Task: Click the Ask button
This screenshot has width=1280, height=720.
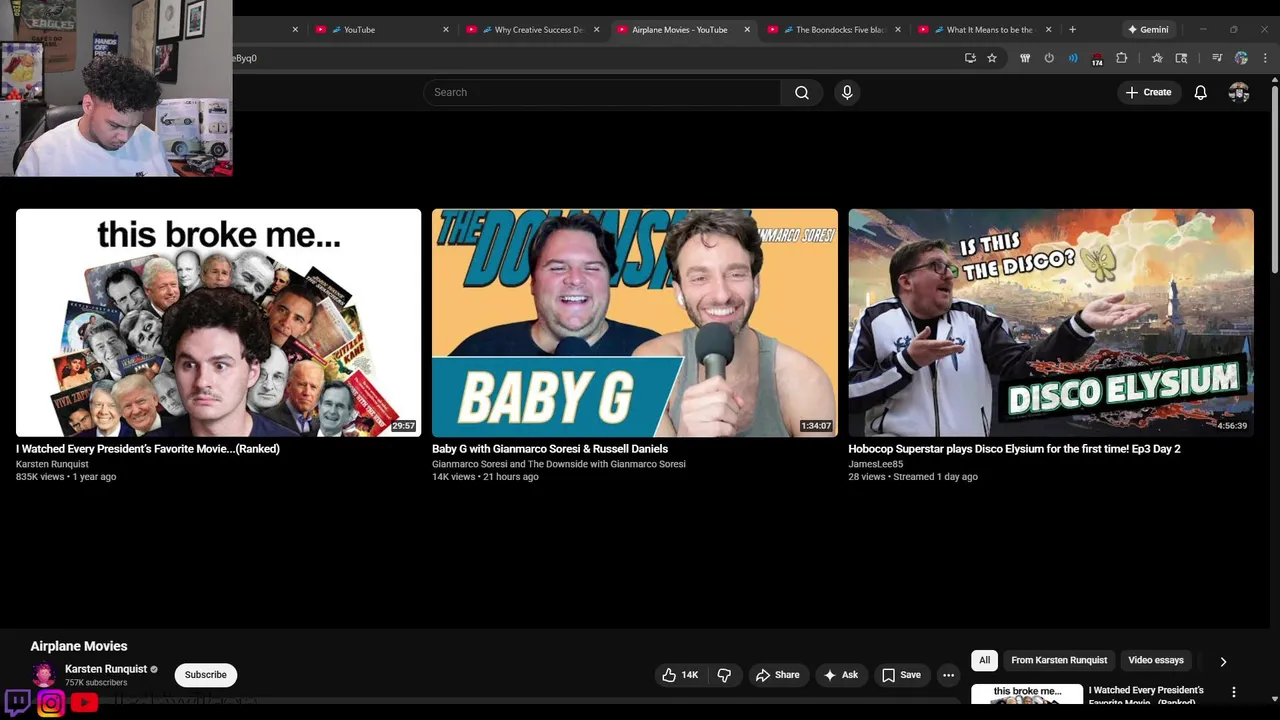Action: pos(841,675)
